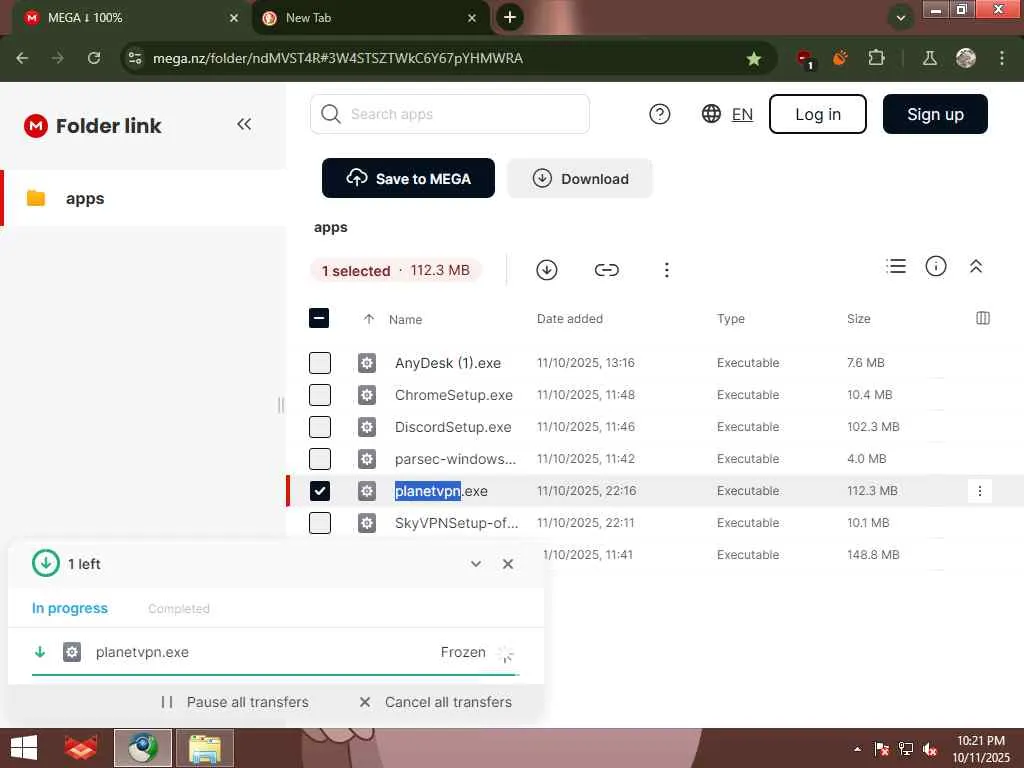Sort by Name column header
The image size is (1024, 768).
click(x=405, y=319)
